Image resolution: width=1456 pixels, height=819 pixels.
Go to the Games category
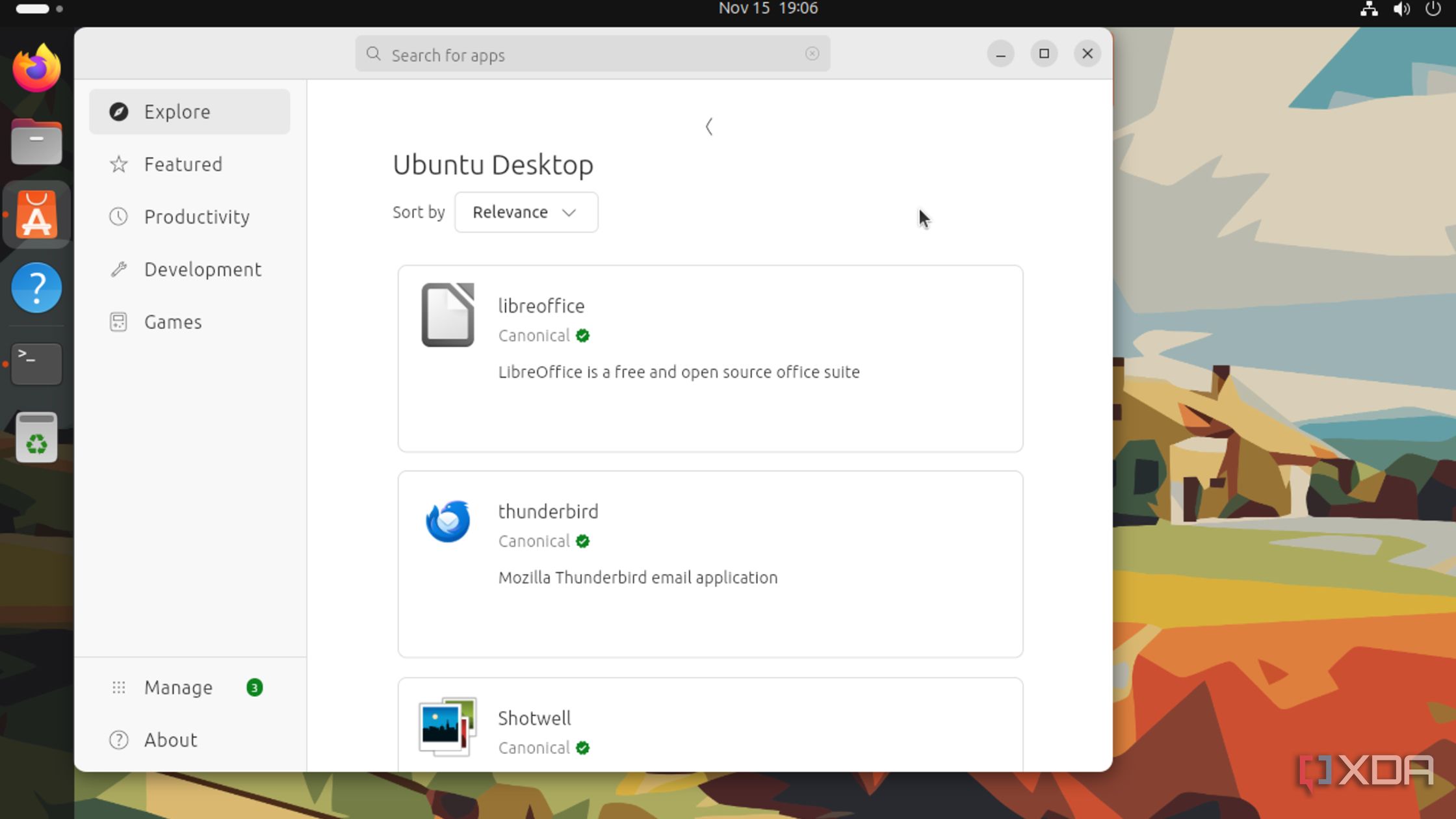pos(173,322)
